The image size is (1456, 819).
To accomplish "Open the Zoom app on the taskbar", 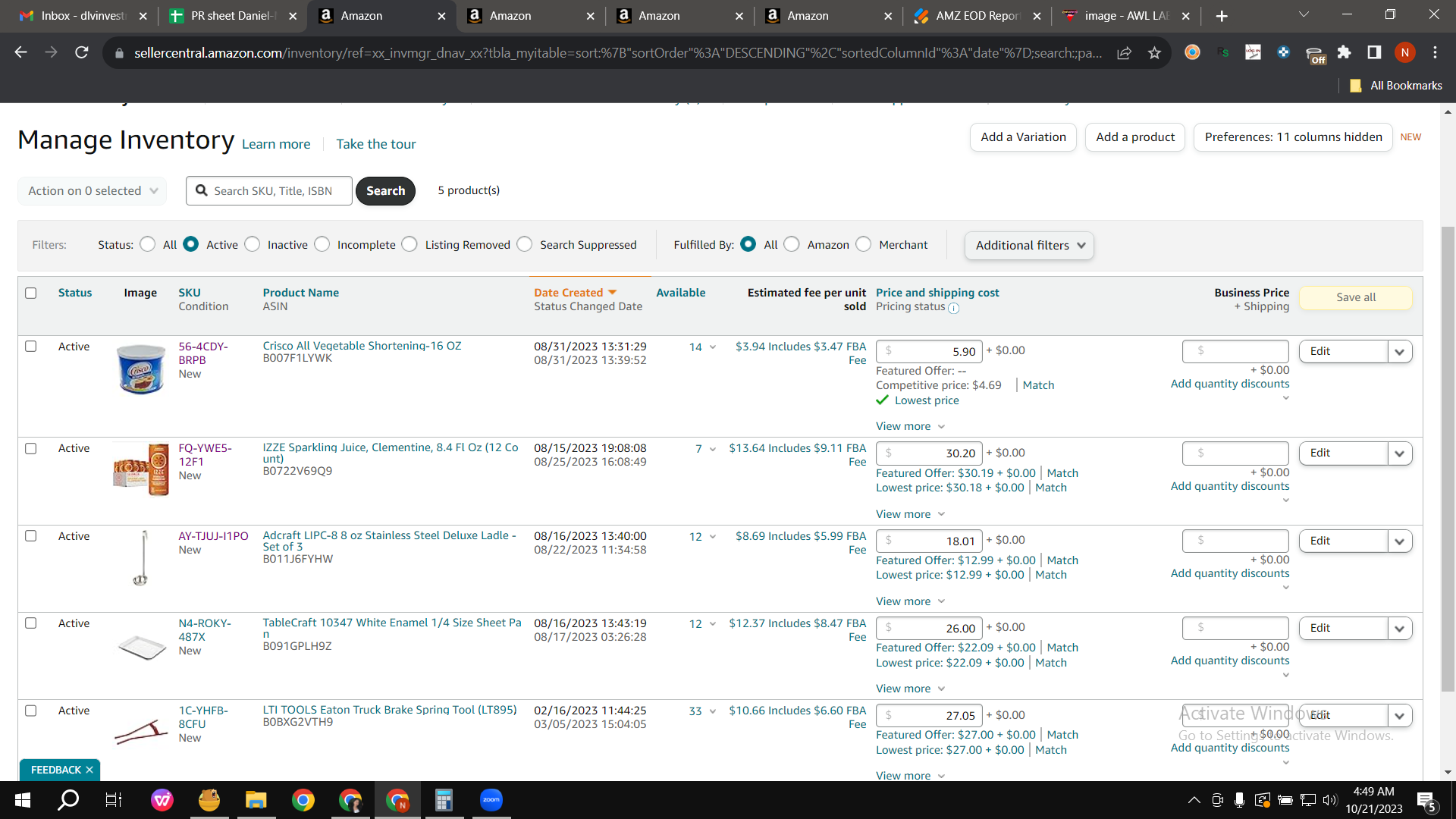I will [491, 800].
